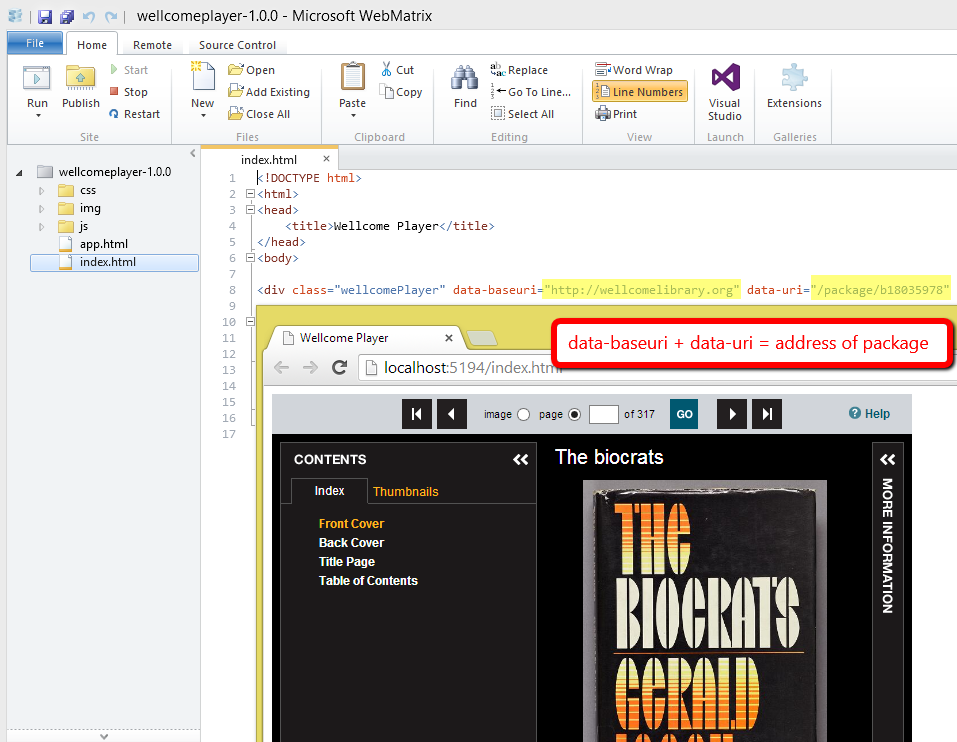
Task: Open the Run dropdown arrow
Action: [x=38, y=115]
